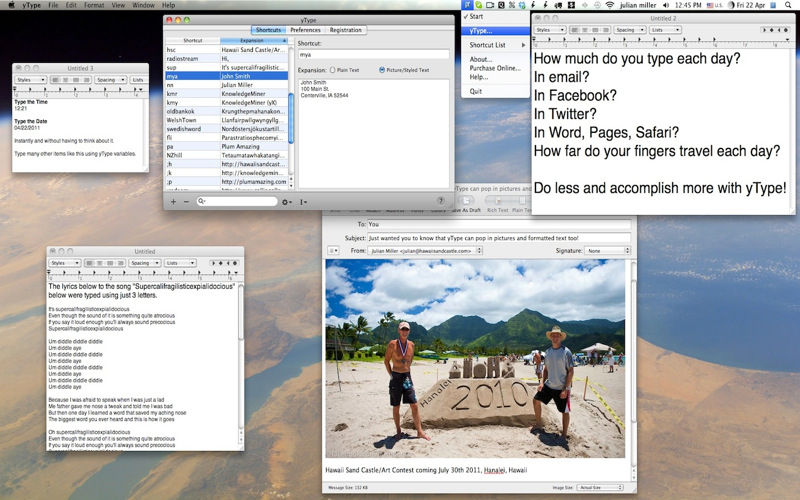Open the Window menu in the menu bar
The height and width of the screenshot is (500, 800).
(143, 5)
